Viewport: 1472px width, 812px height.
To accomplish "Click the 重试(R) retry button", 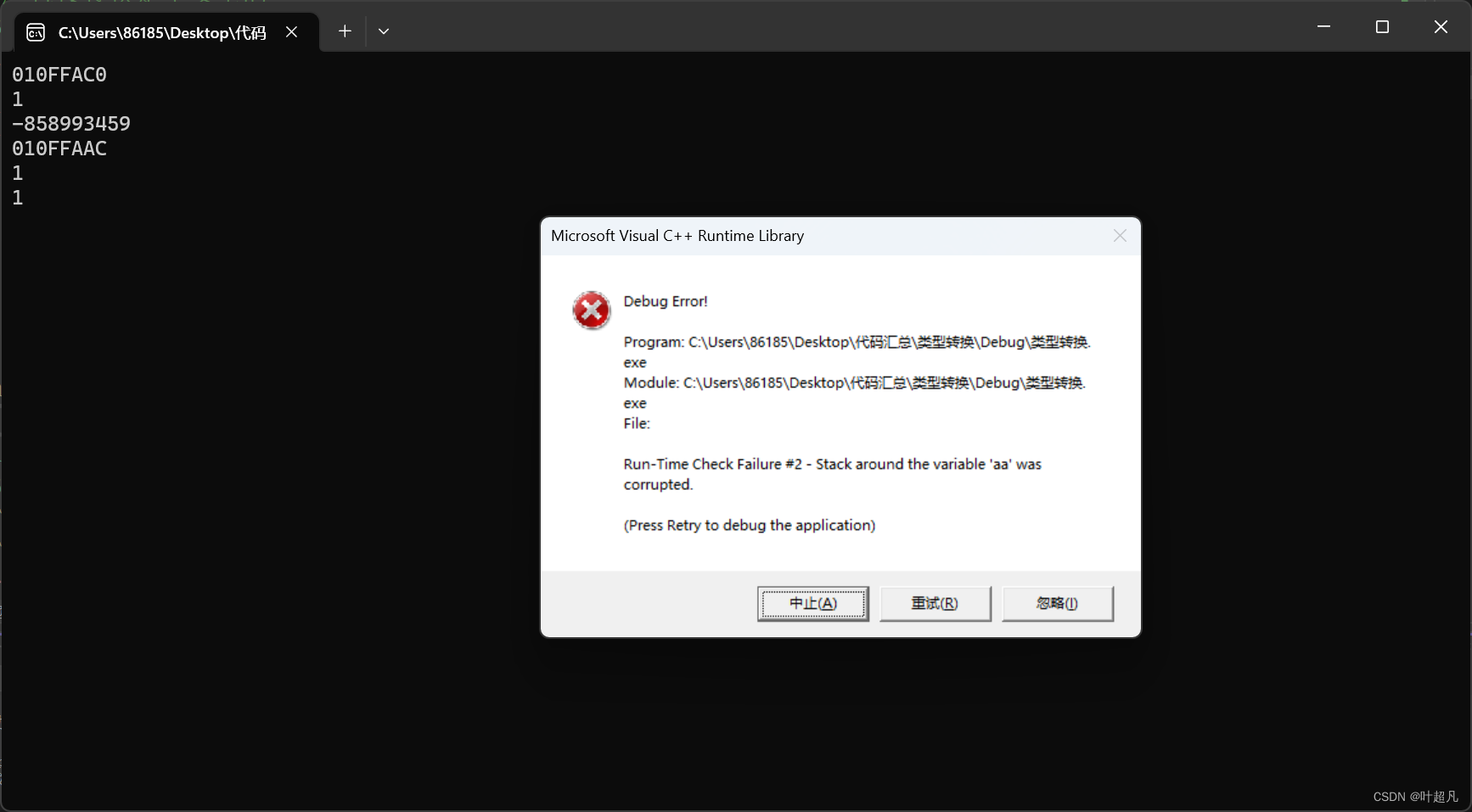I will click(x=935, y=603).
